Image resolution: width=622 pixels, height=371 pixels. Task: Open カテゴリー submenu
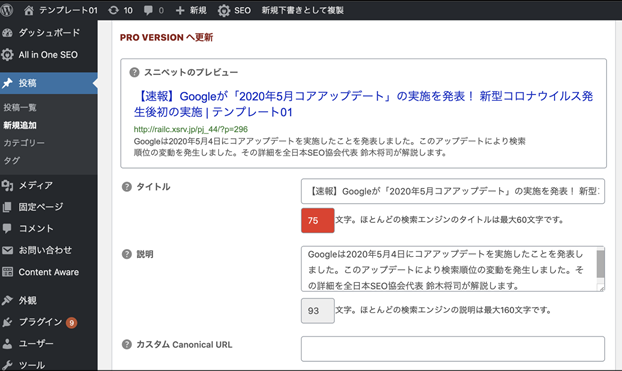point(24,143)
